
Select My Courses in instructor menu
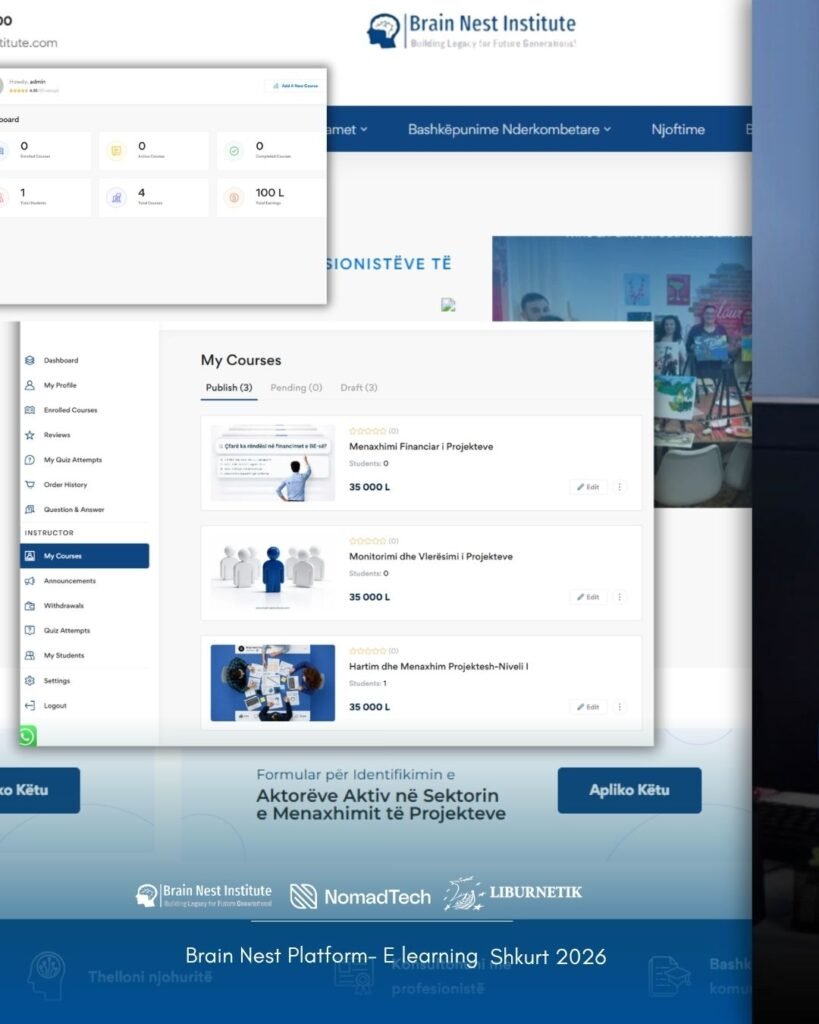pos(84,556)
